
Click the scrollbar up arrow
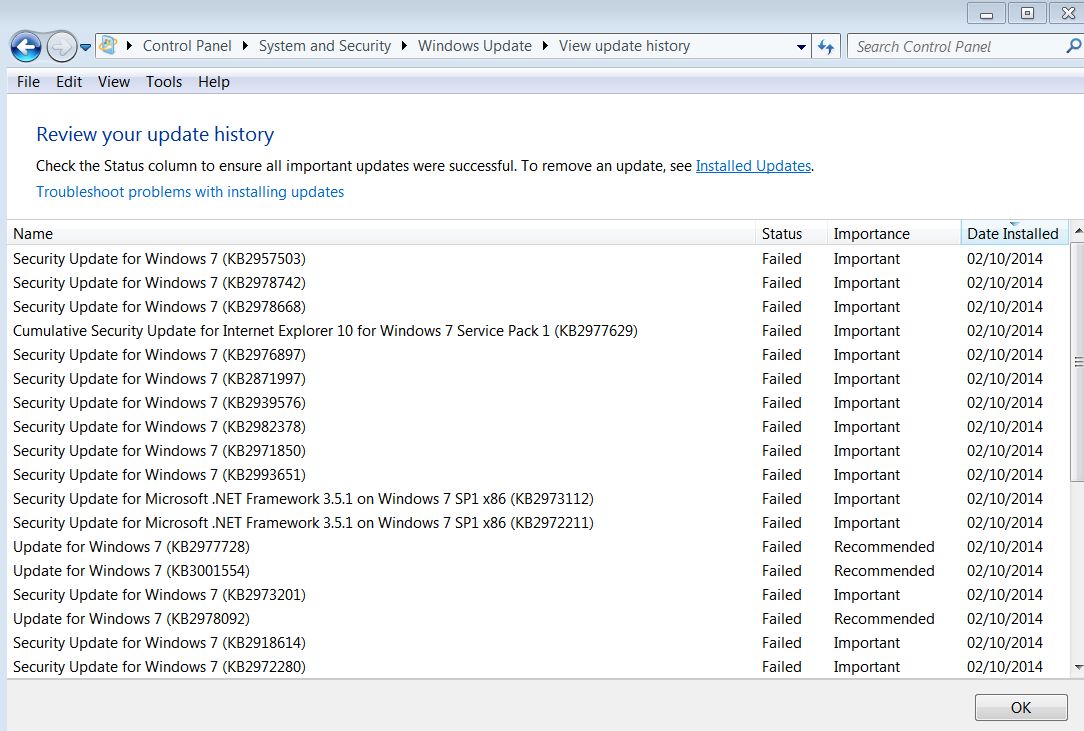pyautogui.click(x=1077, y=230)
